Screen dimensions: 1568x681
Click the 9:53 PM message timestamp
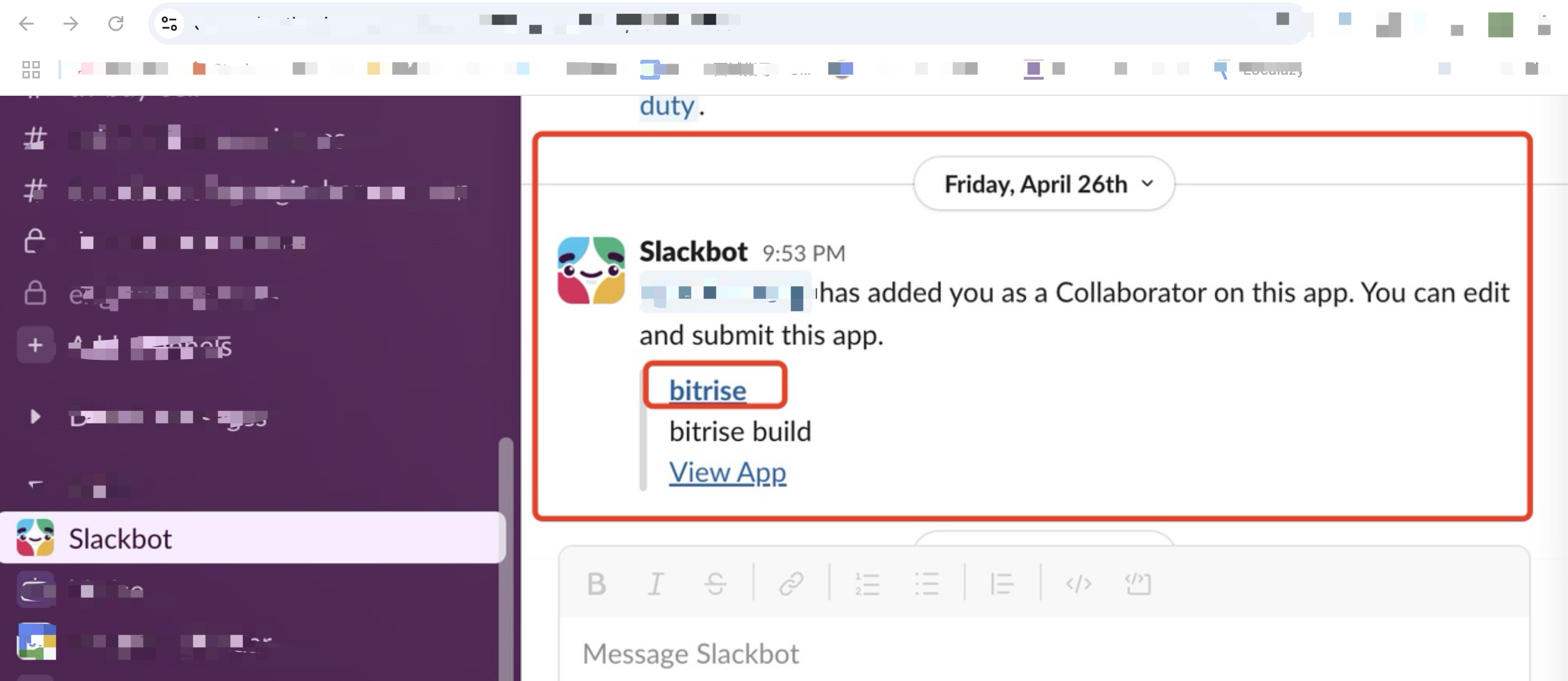[804, 253]
